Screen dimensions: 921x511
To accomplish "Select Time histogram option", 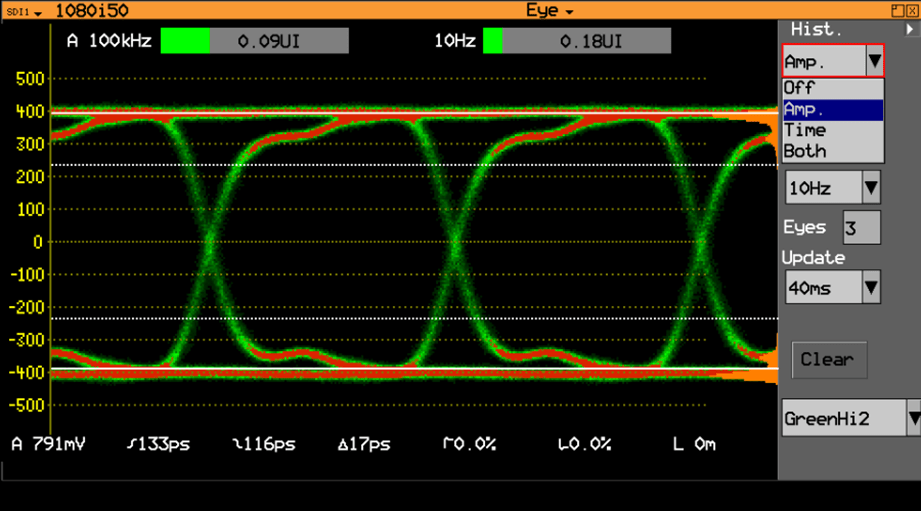I will [832, 130].
